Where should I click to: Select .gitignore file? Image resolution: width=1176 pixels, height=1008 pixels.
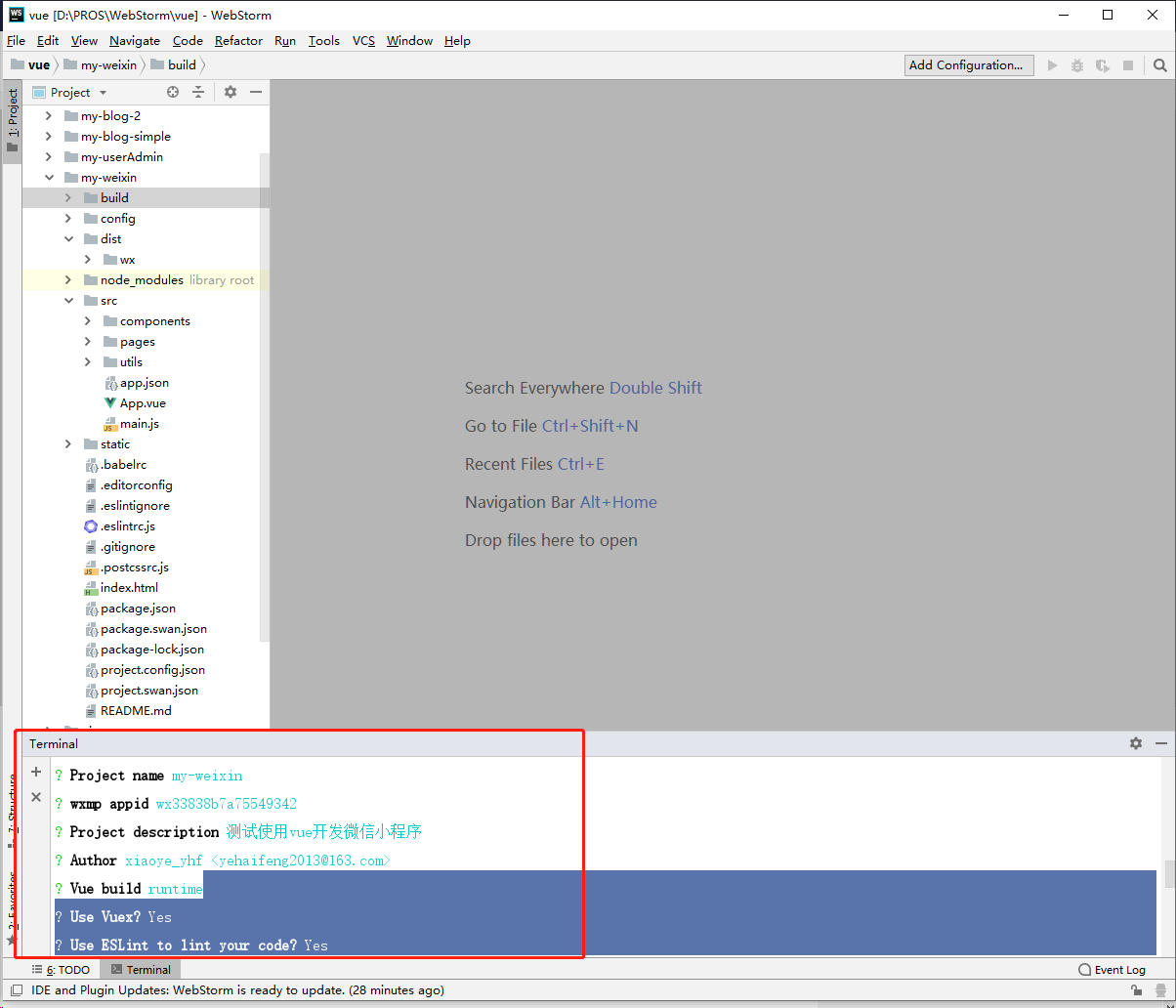click(127, 546)
